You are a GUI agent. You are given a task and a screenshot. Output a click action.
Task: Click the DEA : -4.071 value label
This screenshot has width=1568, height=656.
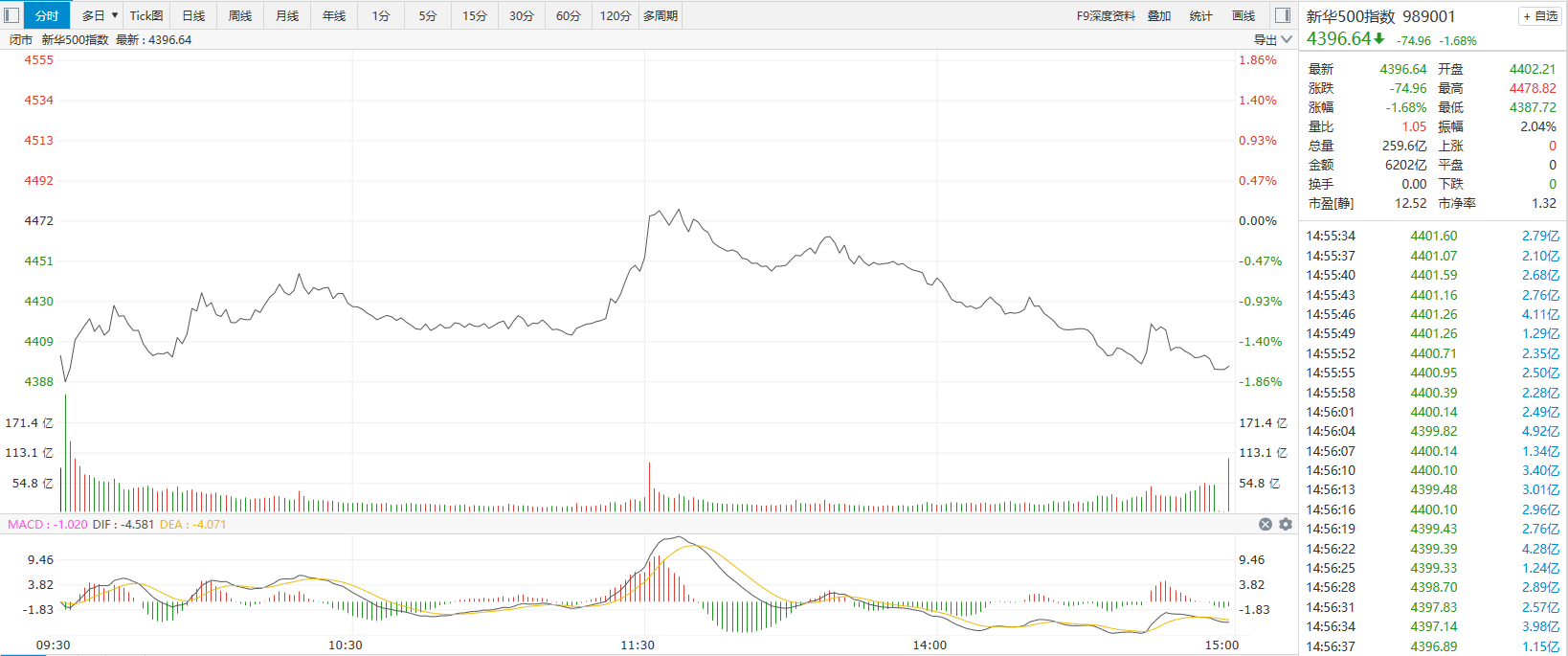coord(192,525)
